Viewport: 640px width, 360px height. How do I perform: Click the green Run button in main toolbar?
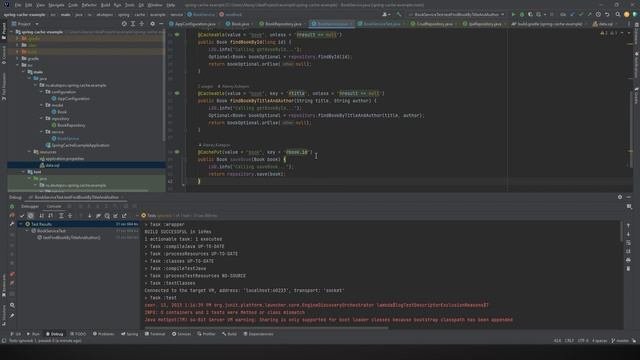513,14
